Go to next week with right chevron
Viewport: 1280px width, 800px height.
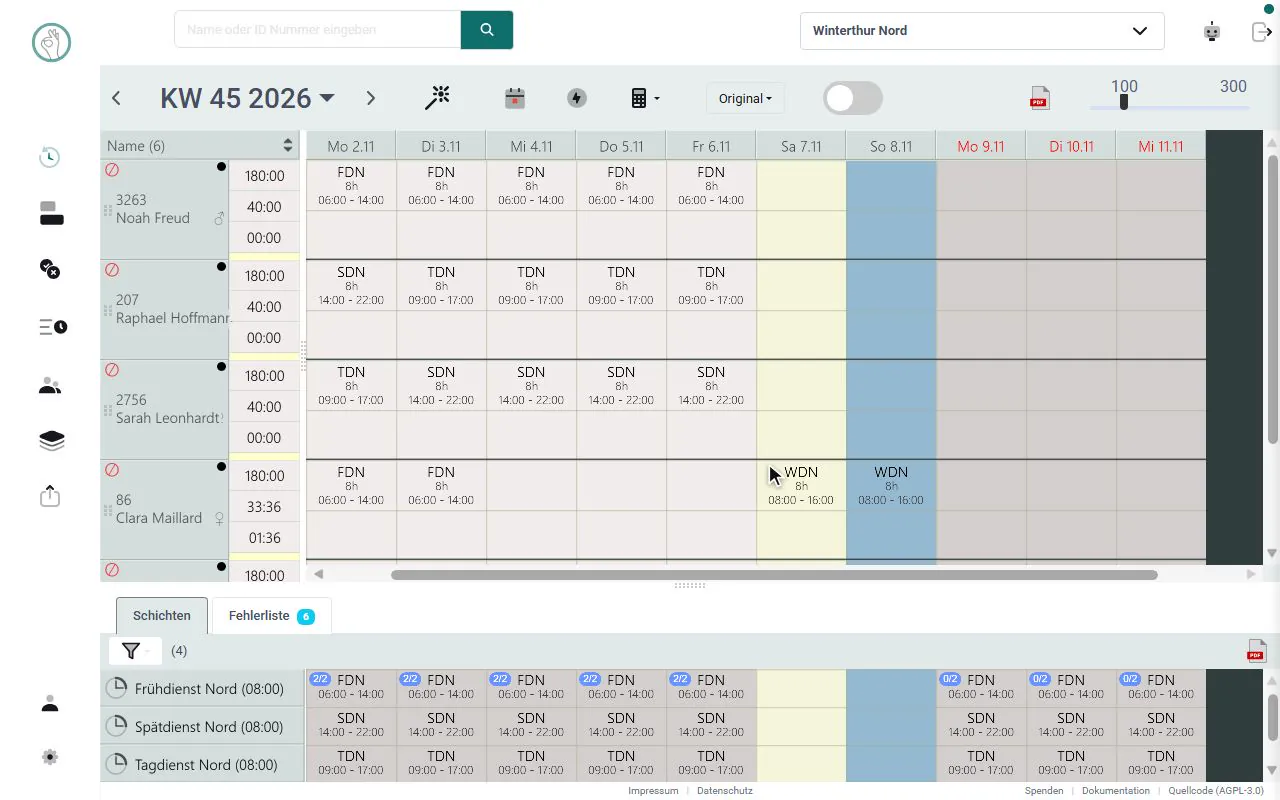click(371, 98)
